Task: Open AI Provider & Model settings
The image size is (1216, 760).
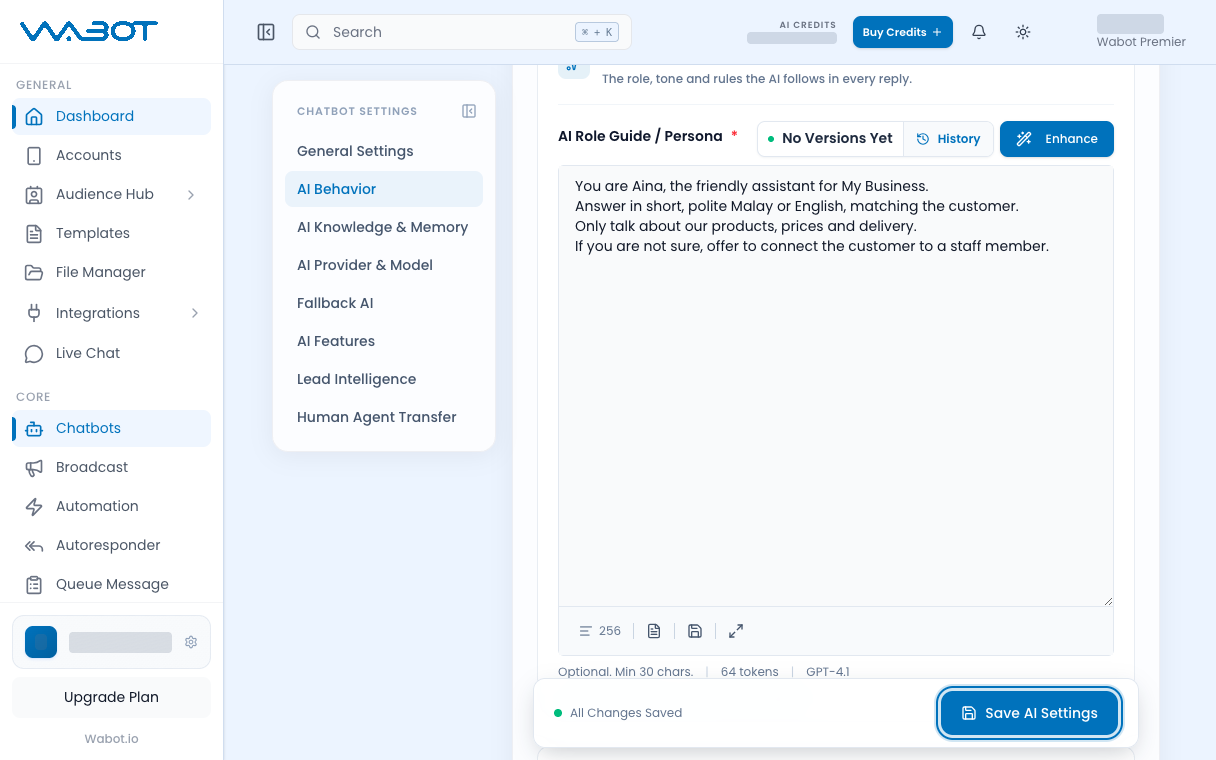Action: coord(384,265)
